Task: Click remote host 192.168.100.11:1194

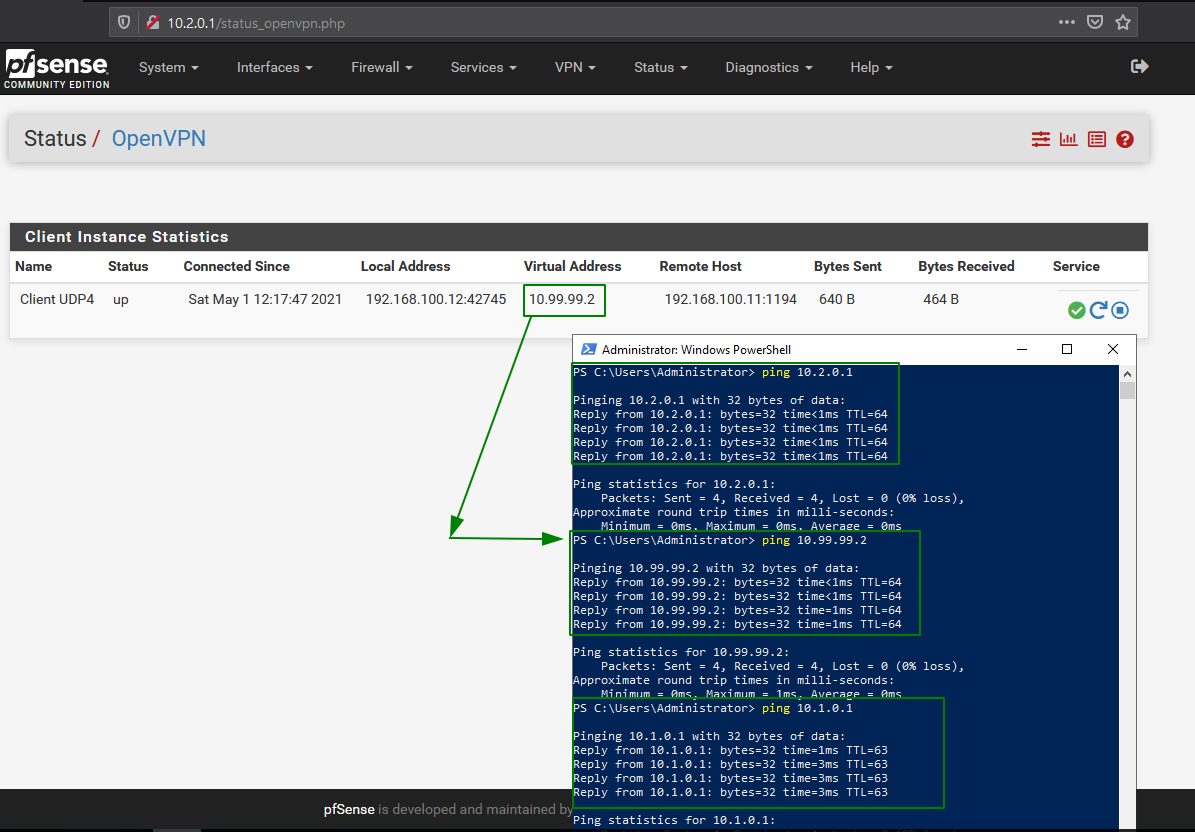Action: click(731, 299)
